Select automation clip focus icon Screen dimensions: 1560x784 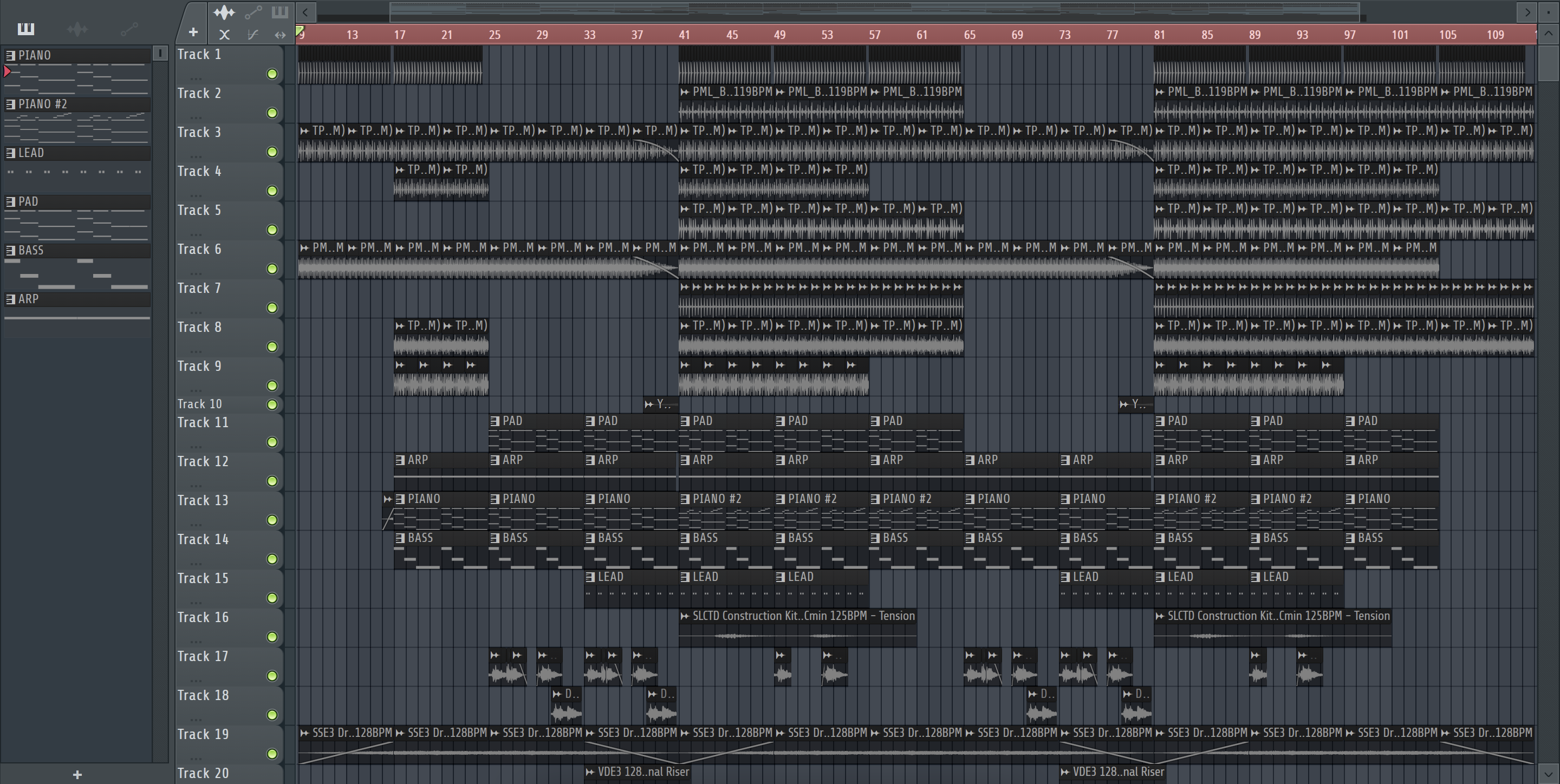click(x=253, y=12)
